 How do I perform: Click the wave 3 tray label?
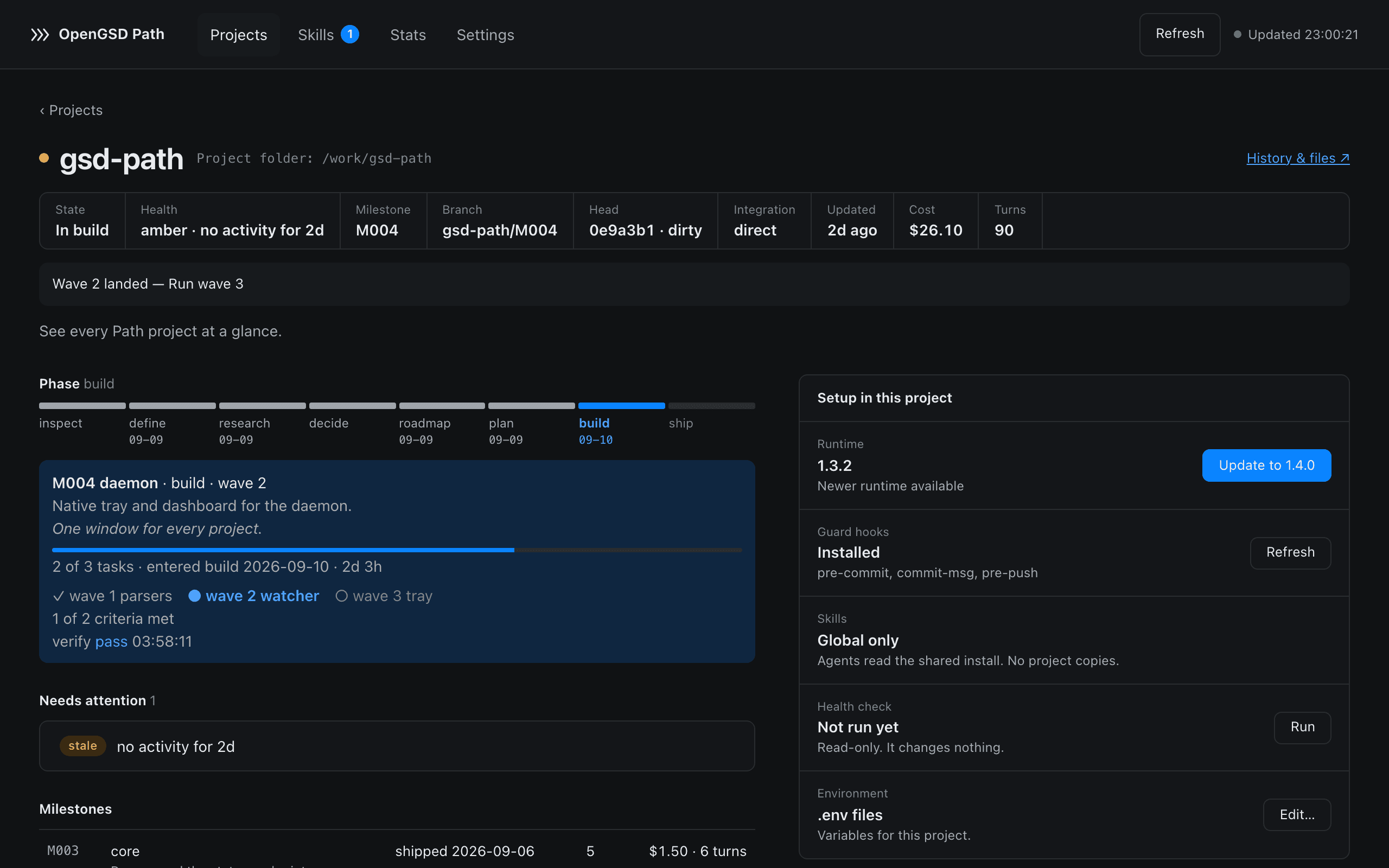click(393, 596)
